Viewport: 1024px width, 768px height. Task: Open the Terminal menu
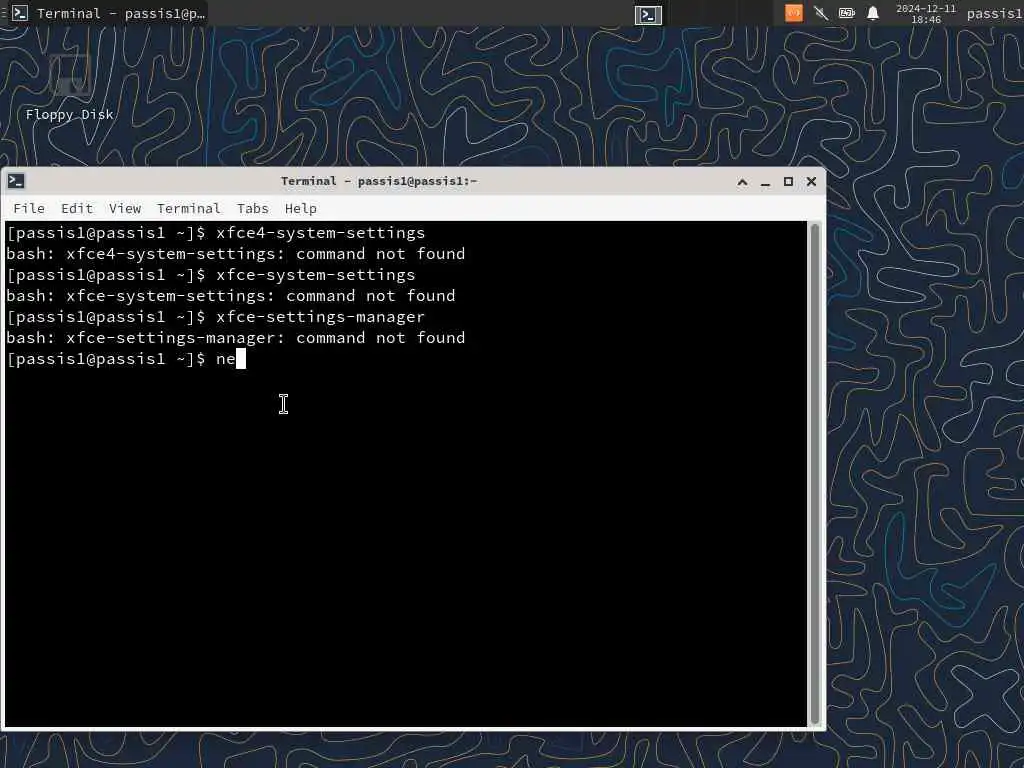(189, 208)
